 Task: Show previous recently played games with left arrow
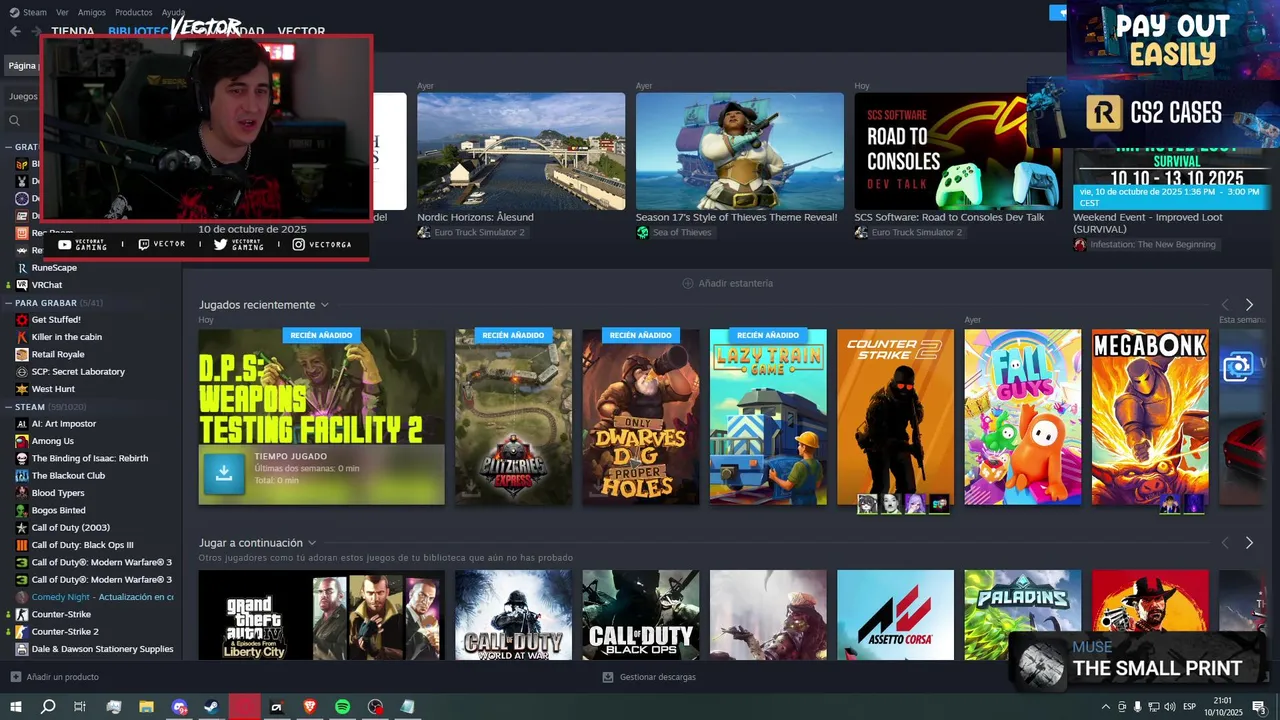(x=1225, y=305)
